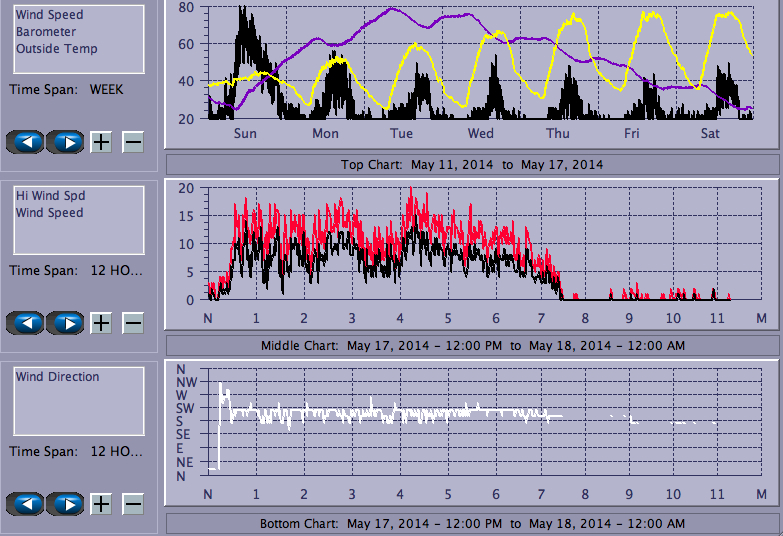
Task: Select Wind Direction in bottom chart list
Action: tap(57, 377)
